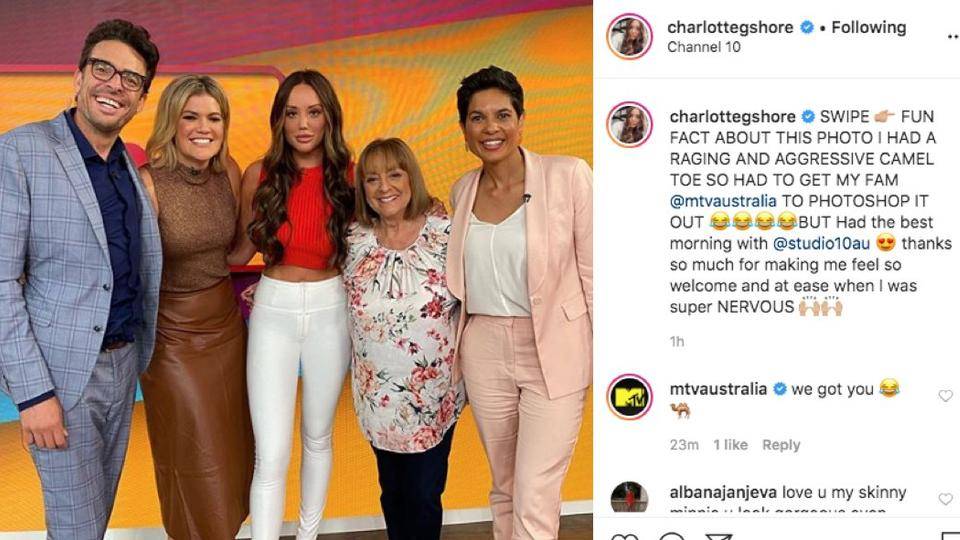Like the albanajanjeva comment with the heart
Viewport: 960px width, 540px height.
click(945, 499)
